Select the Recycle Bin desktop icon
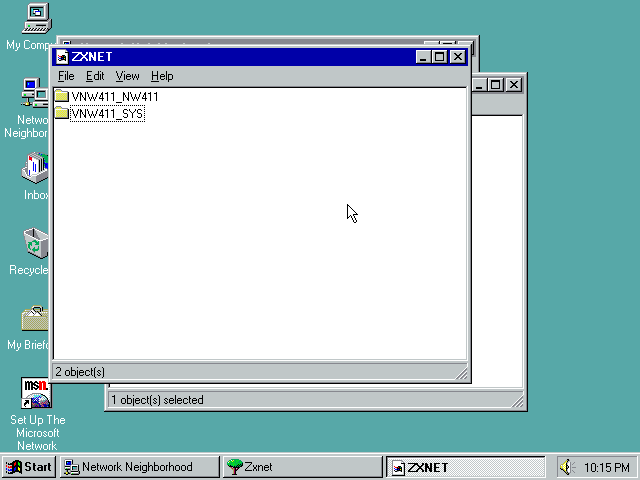The image size is (640, 480). point(36,243)
